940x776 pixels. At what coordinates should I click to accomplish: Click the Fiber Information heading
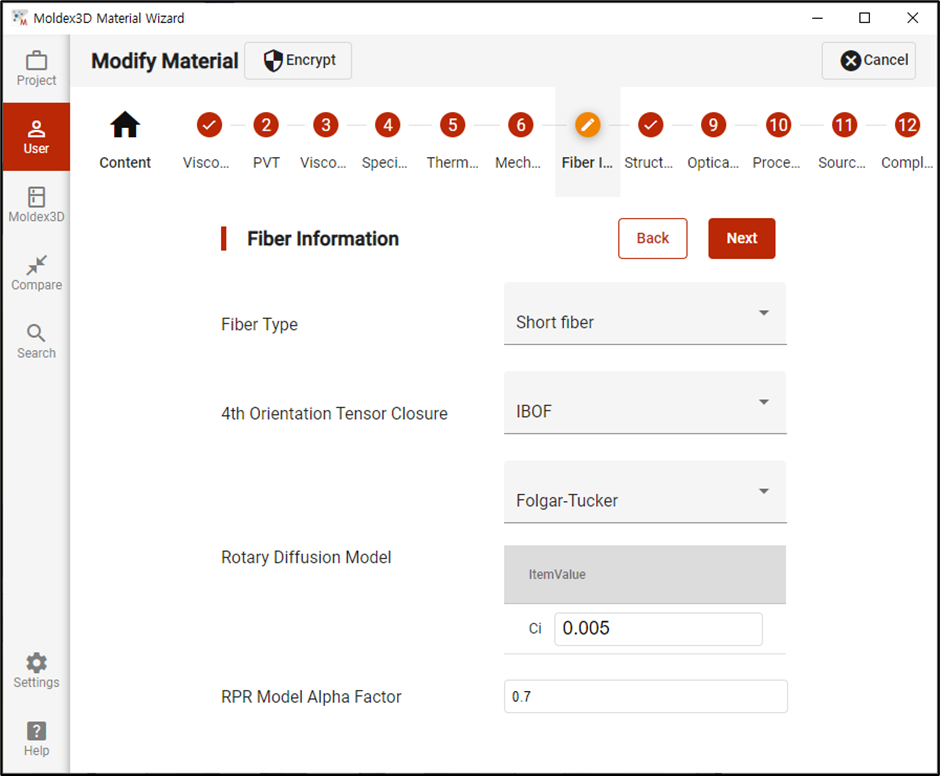coord(323,239)
